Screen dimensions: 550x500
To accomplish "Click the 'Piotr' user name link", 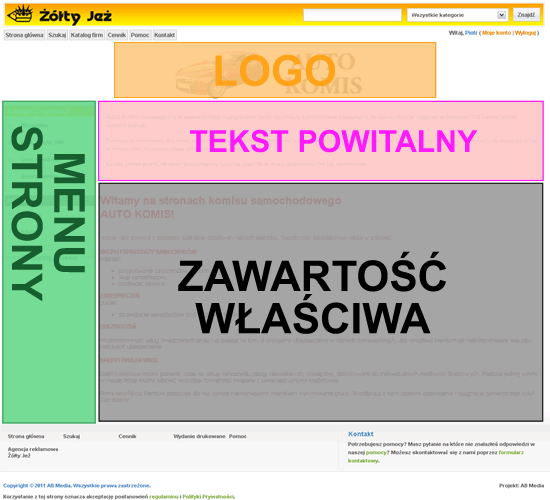I will coord(471,33).
